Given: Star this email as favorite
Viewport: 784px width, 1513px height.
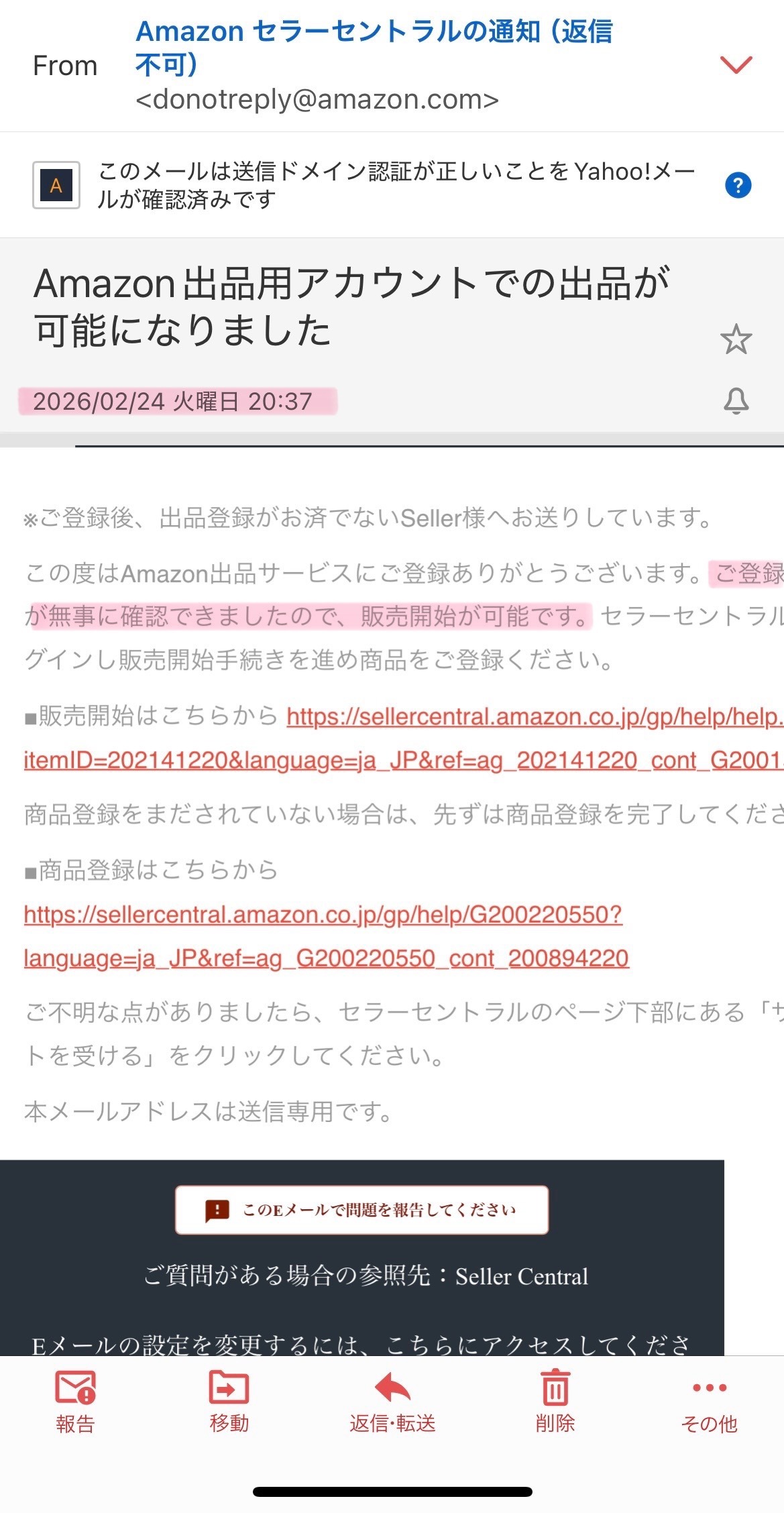Looking at the screenshot, I should click(x=736, y=339).
